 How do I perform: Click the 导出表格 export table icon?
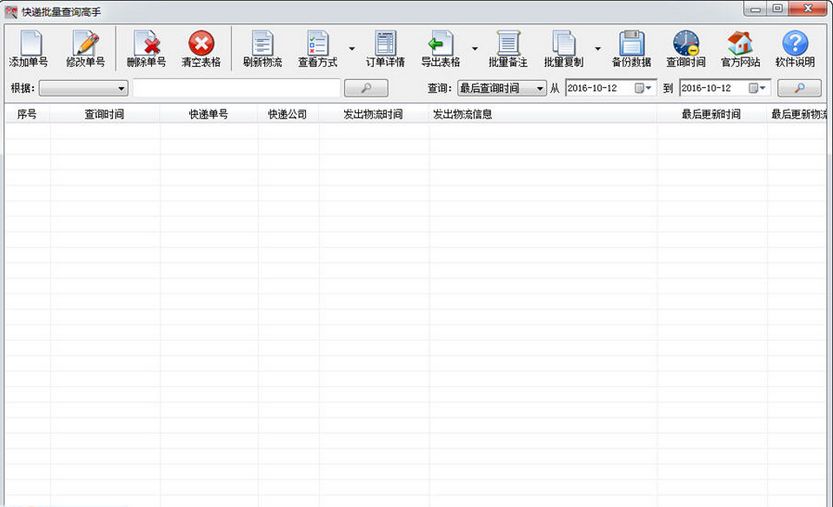click(x=441, y=49)
